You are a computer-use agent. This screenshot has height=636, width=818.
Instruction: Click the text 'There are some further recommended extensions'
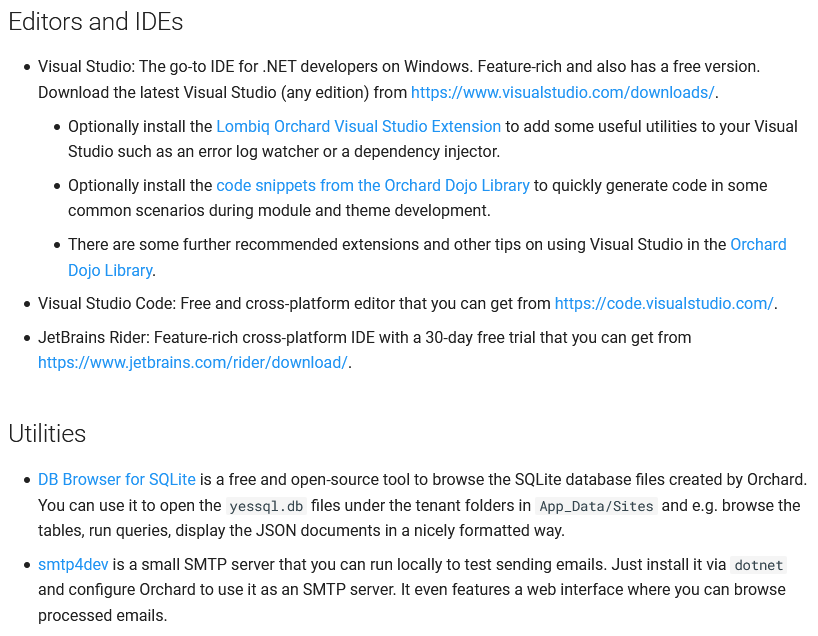tap(244, 244)
